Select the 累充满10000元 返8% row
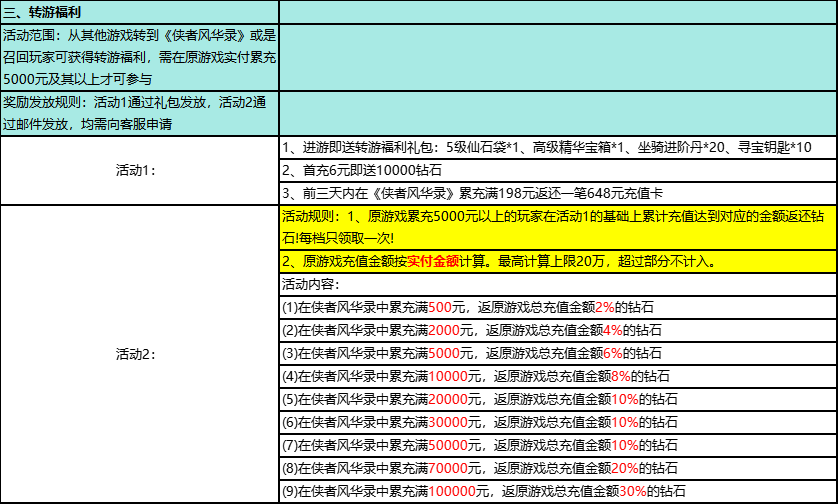This screenshot has height=504, width=838. (x=556, y=375)
